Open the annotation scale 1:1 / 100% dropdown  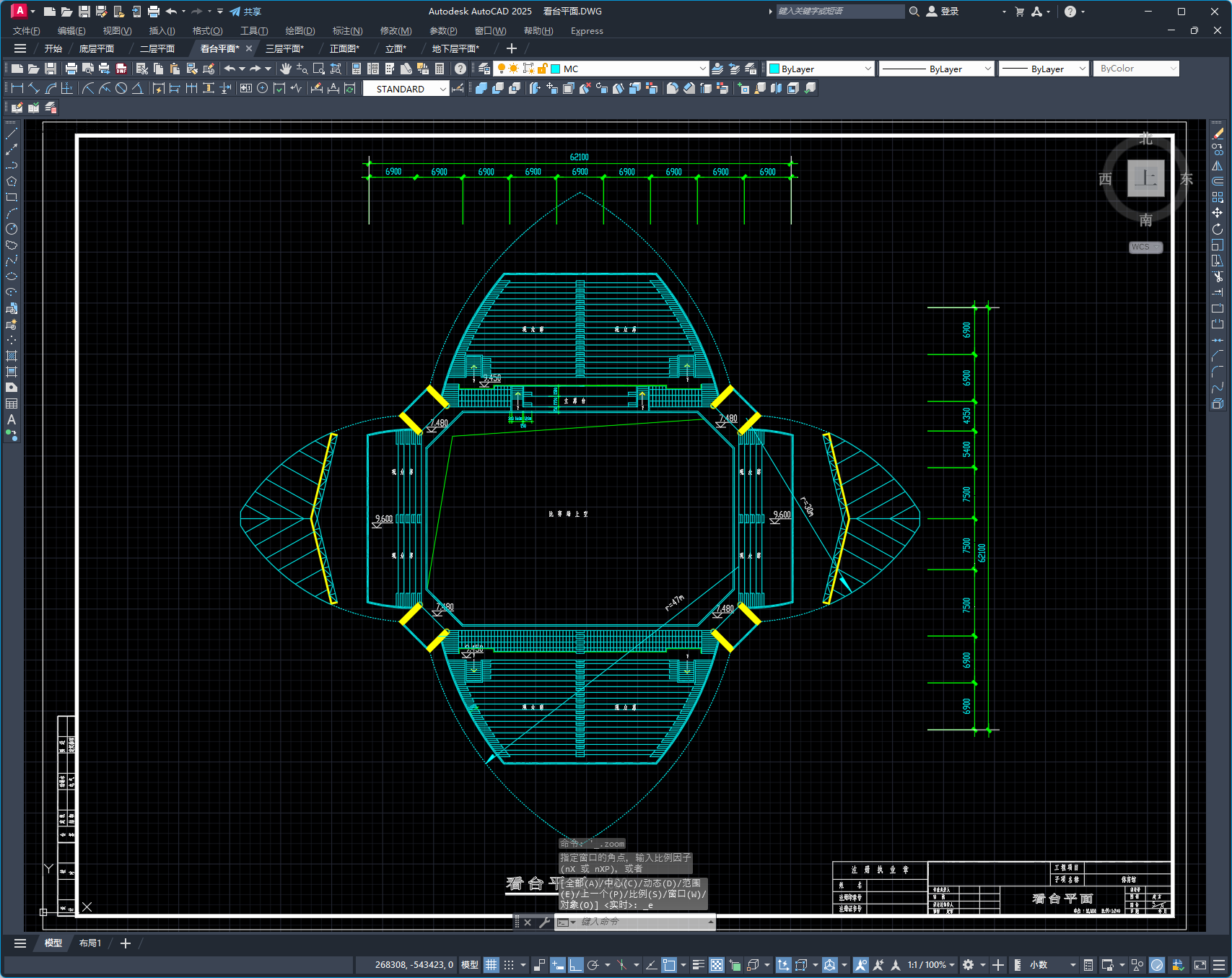932,965
